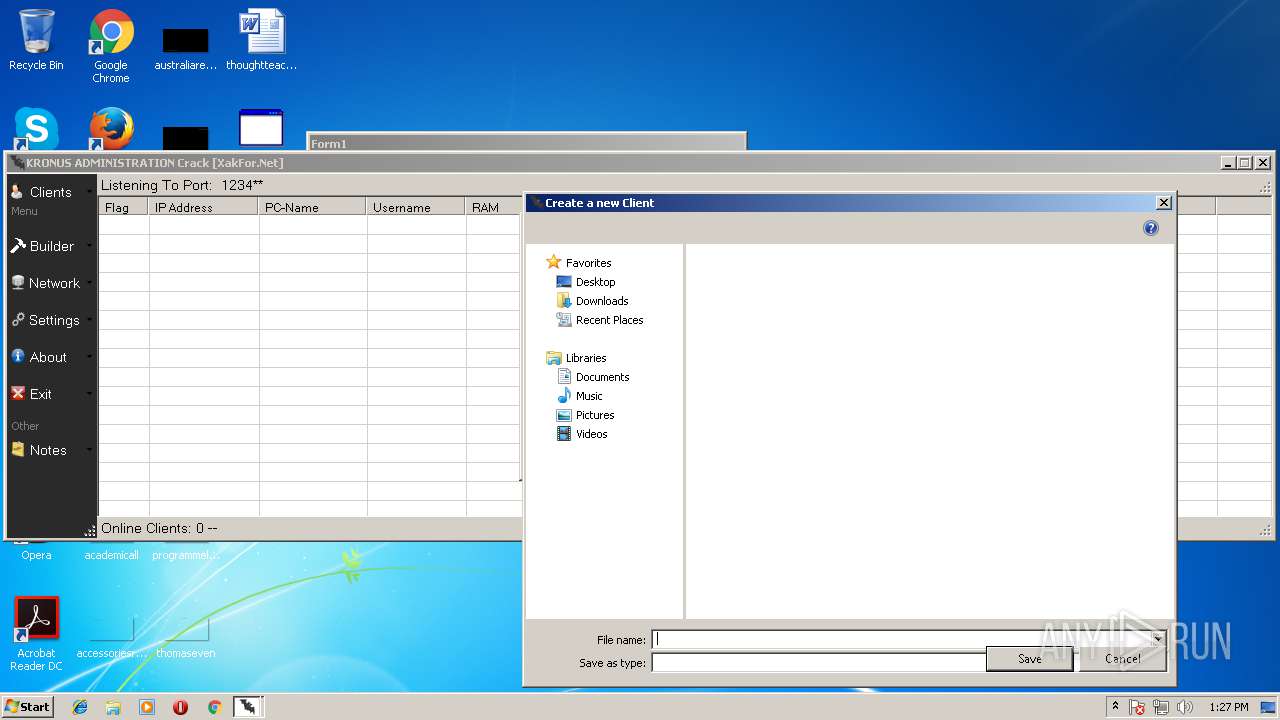Open the Firefox desktop icon
Screen dimensions: 1280x720
[111, 129]
